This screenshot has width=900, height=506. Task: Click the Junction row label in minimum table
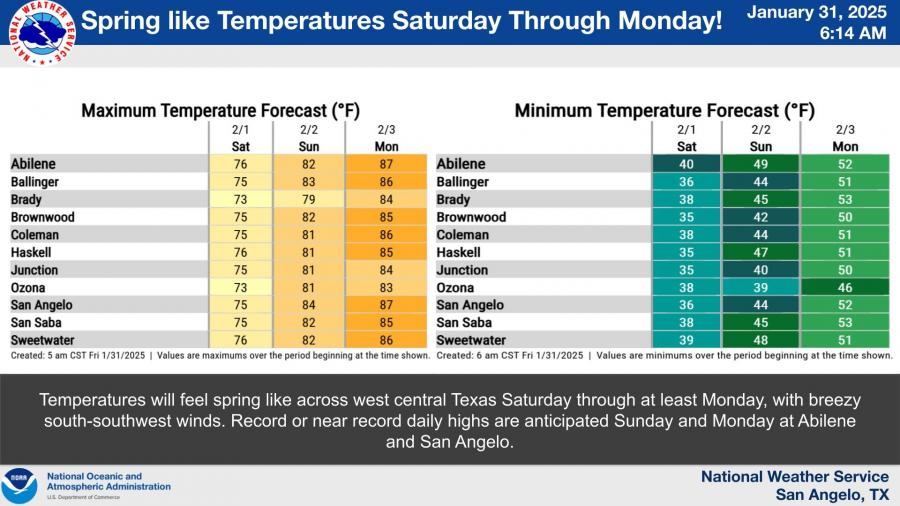(x=463, y=270)
